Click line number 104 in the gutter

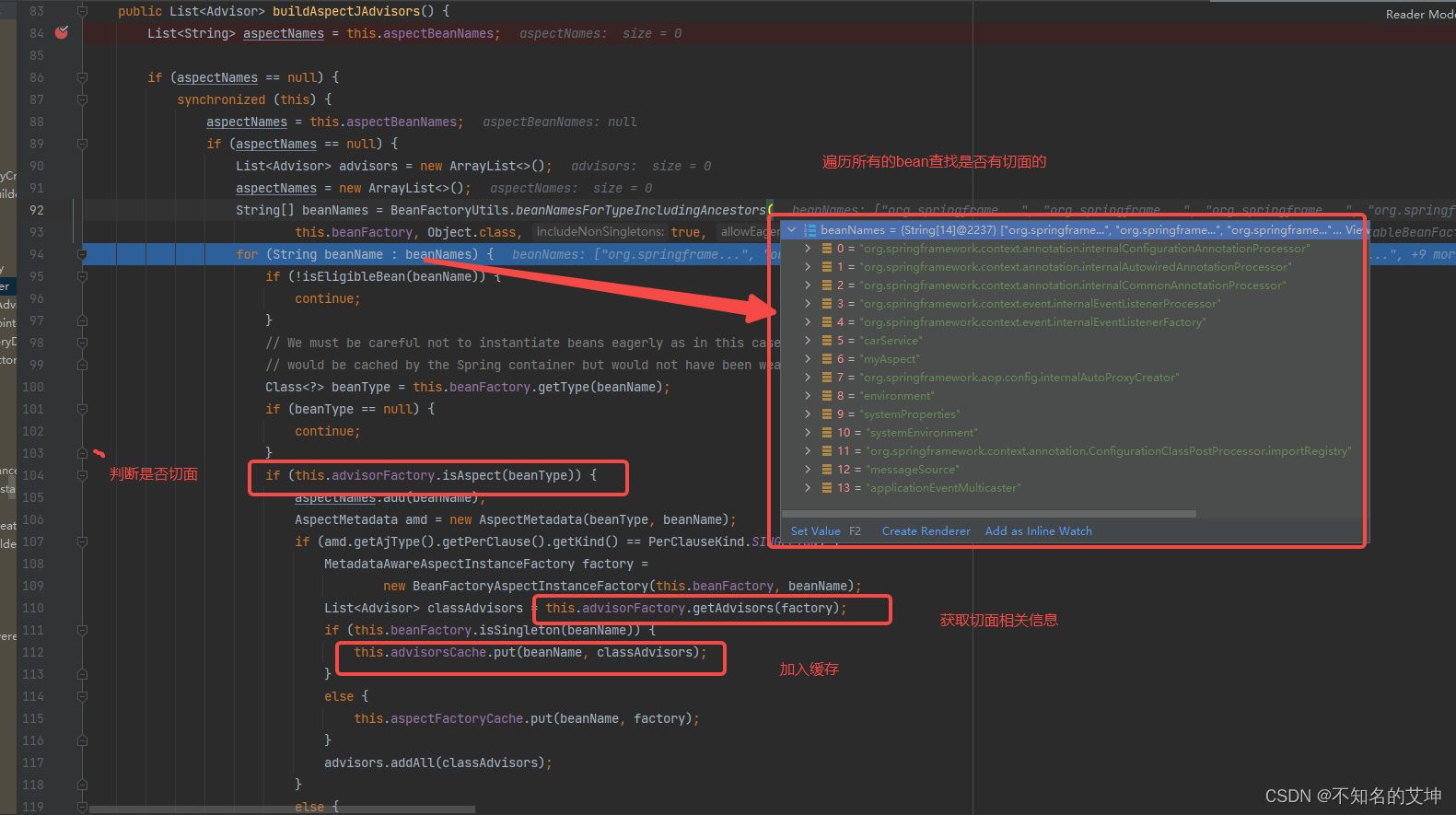pos(33,475)
